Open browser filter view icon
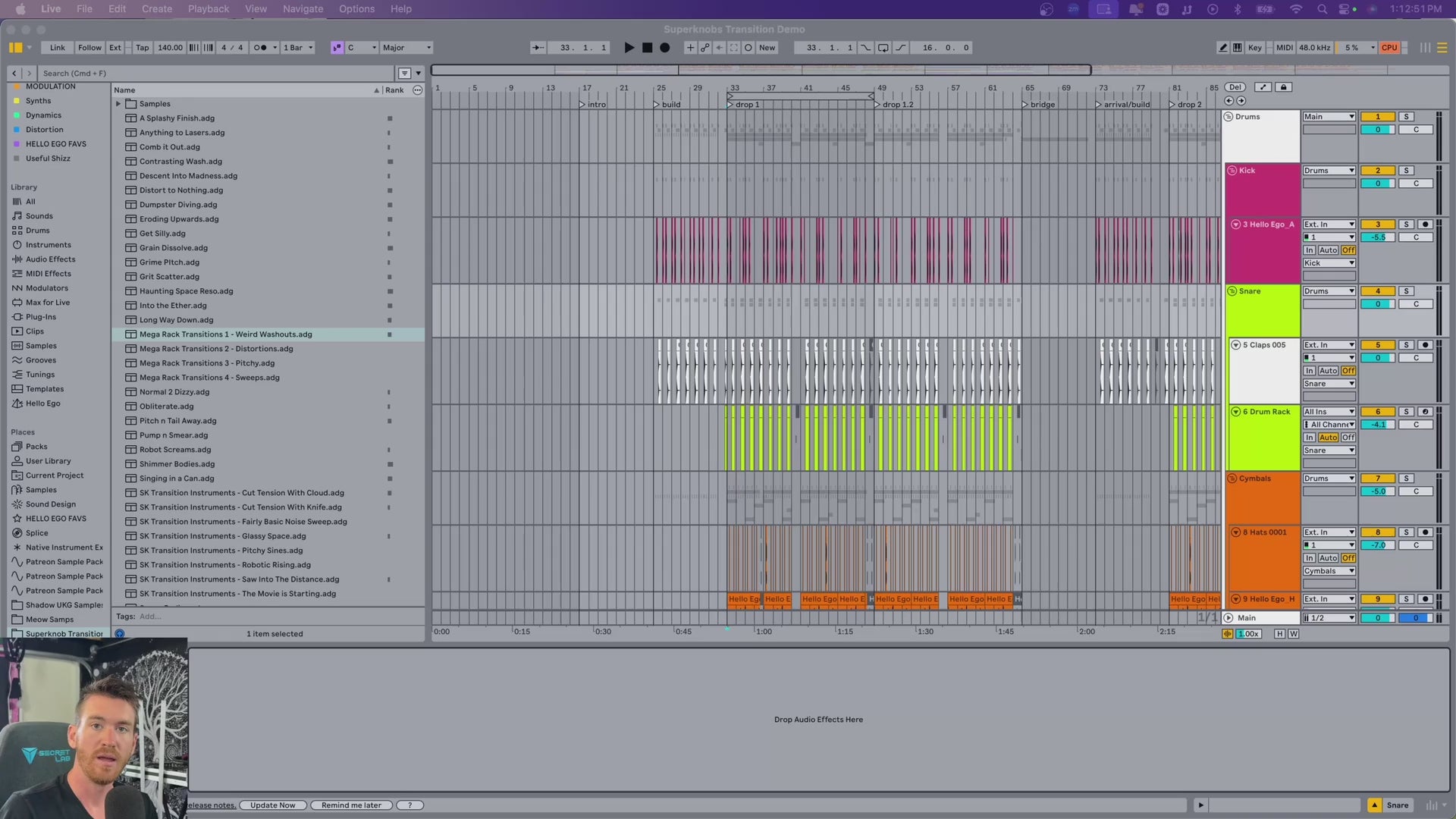 click(x=405, y=74)
